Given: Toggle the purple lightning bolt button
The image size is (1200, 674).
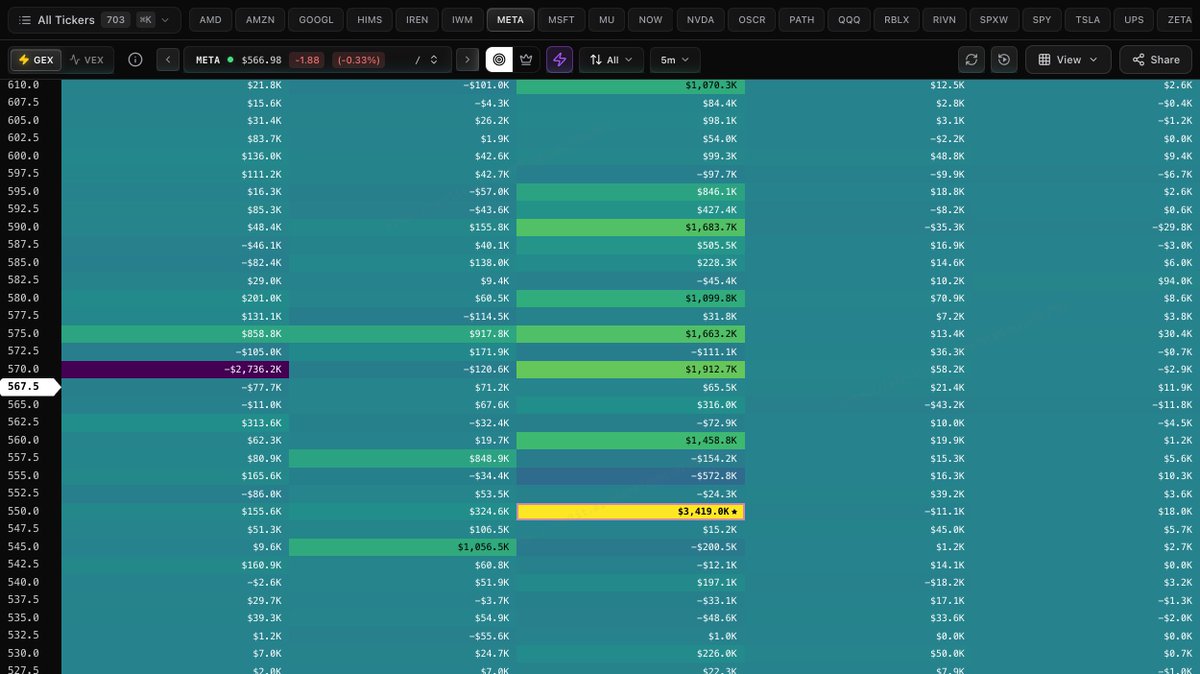Looking at the screenshot, I should click(x=560, y=60).
